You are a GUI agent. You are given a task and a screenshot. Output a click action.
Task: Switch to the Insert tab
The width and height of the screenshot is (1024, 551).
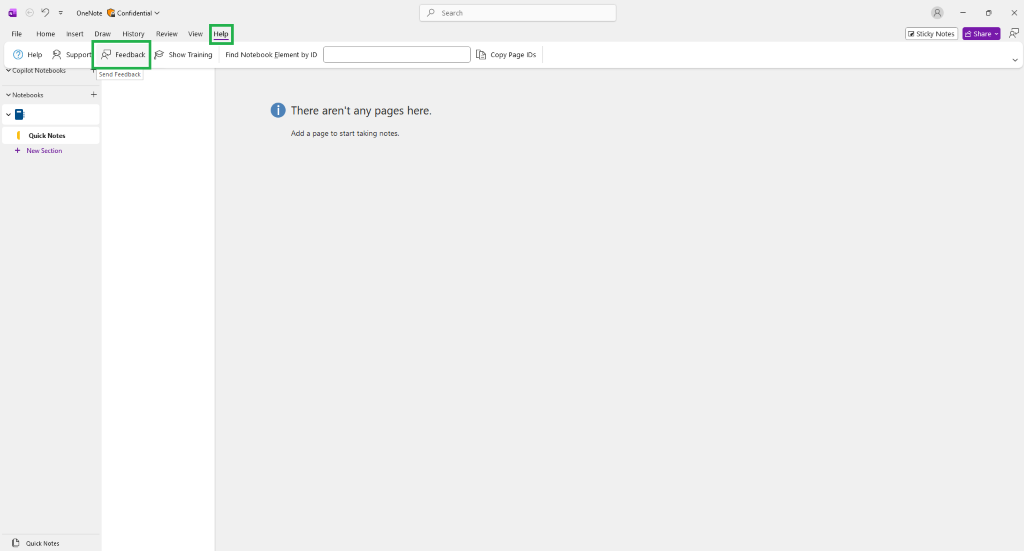(x=74, y=34)
